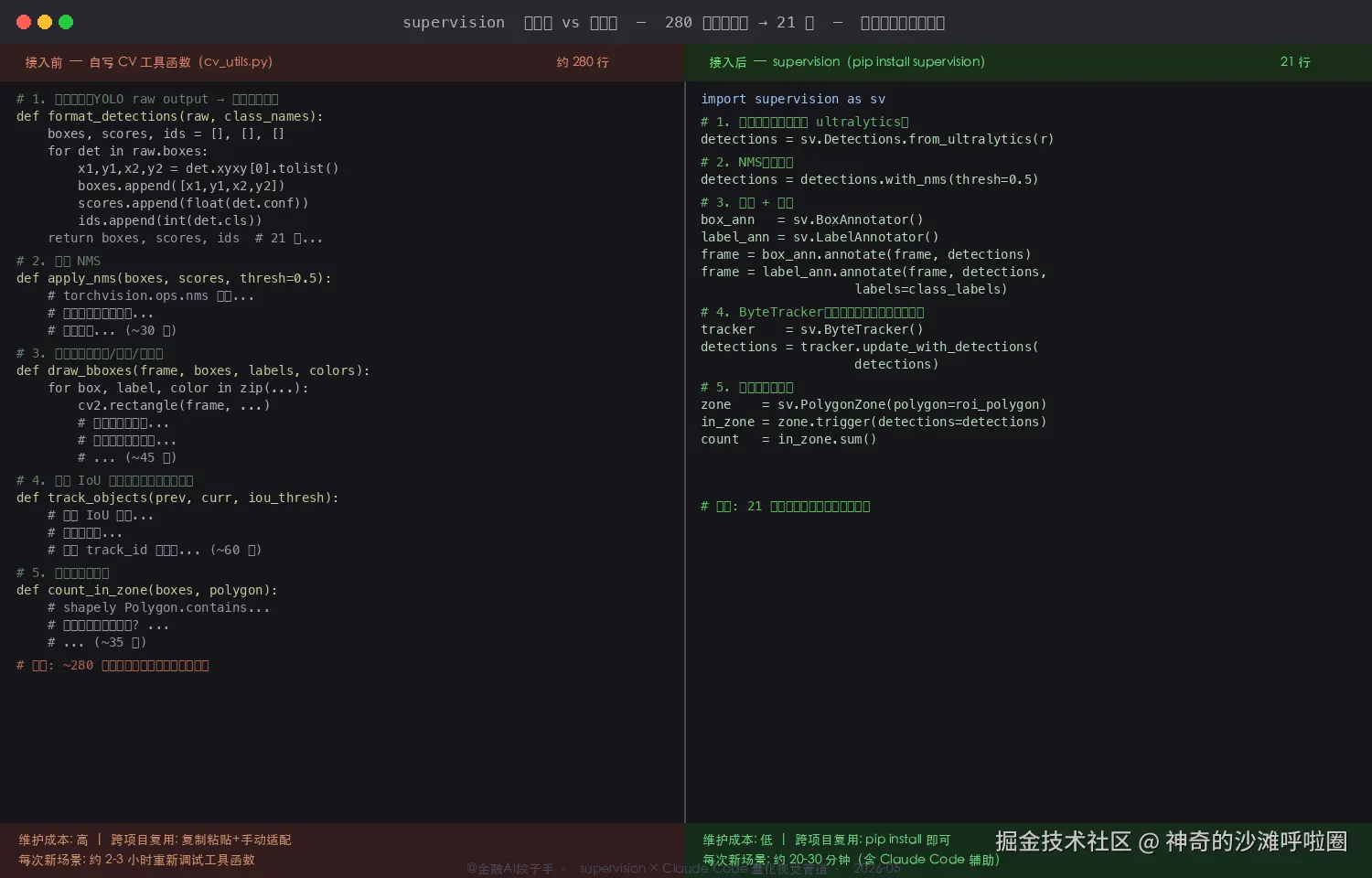Click 'def track_objects(prev, curr, iou_thresh):' line
1372x878 pixels.
tap(177, 498)
